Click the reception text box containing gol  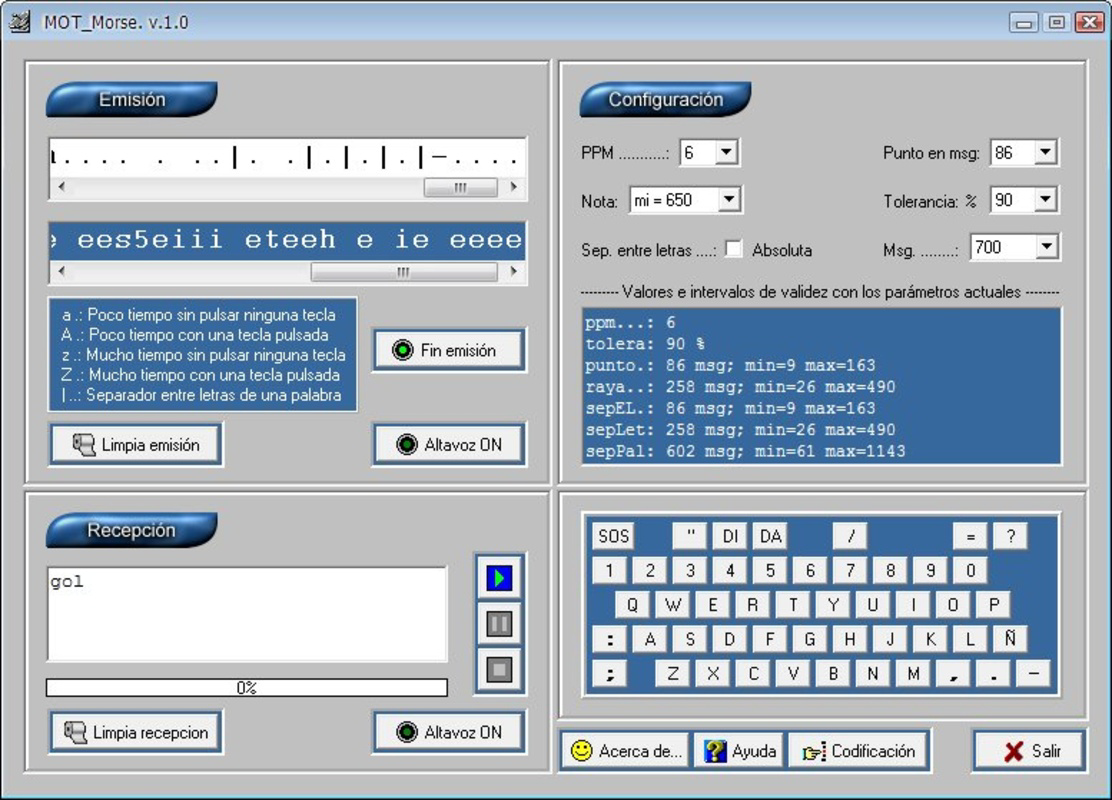pyautogui.click(x=247, y=614)
